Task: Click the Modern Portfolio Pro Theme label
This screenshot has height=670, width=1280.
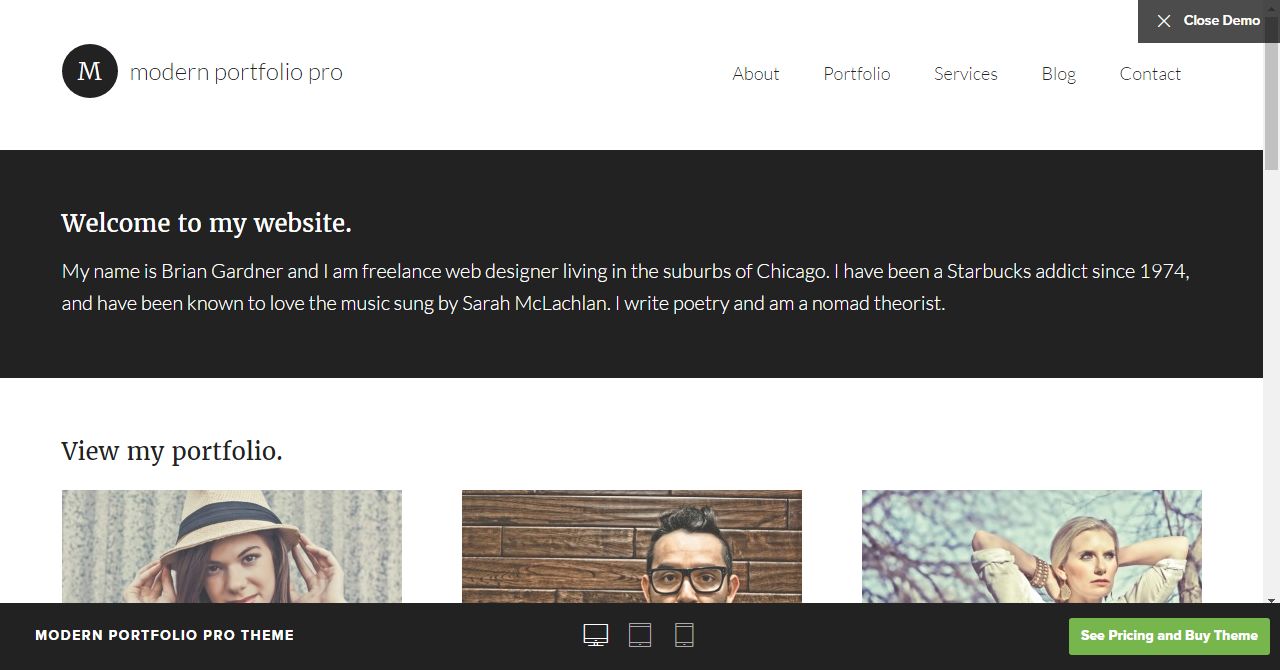Action: coord(164,635)
